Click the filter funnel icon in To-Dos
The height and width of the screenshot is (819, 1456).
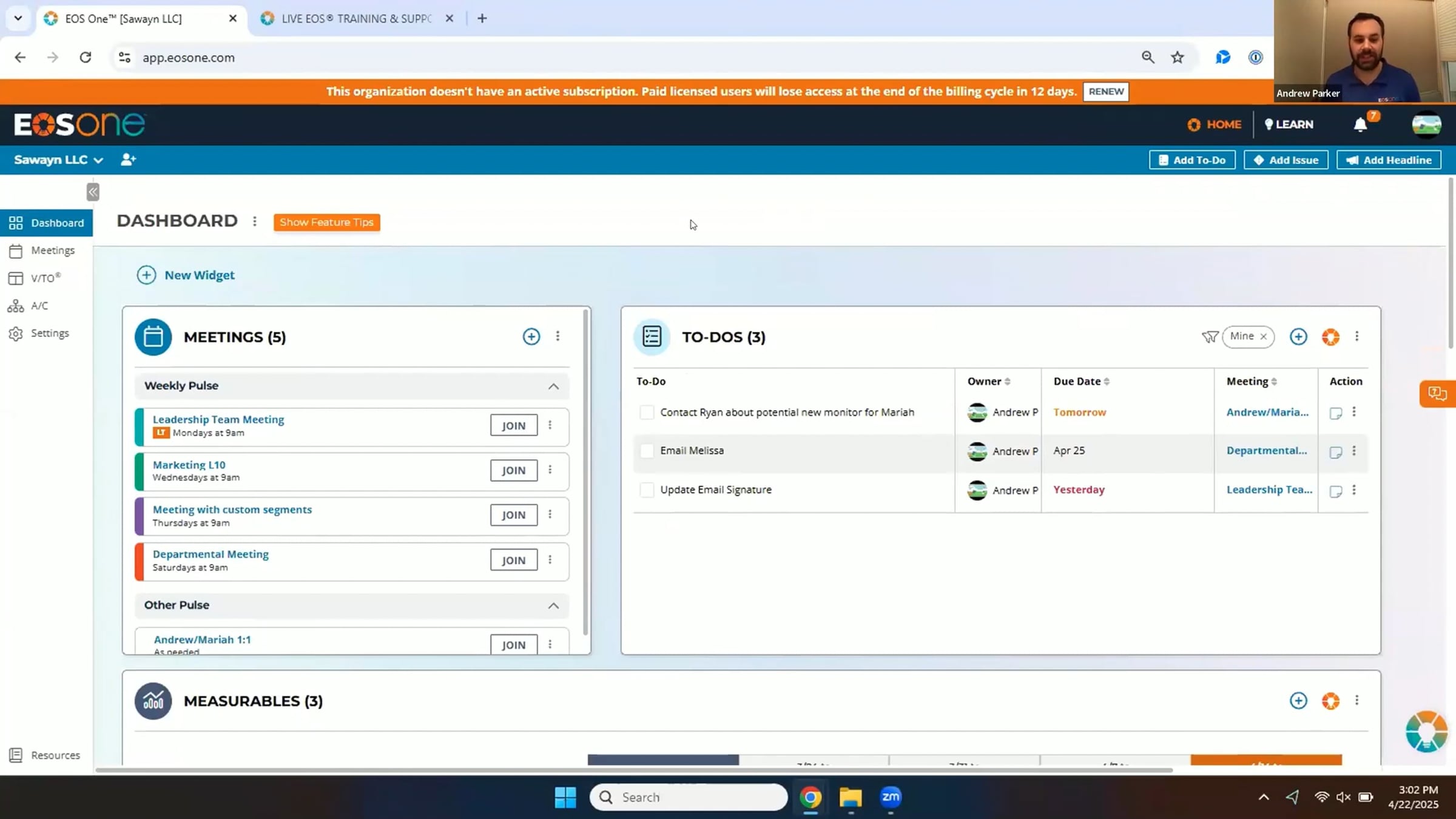[1209, 337]
